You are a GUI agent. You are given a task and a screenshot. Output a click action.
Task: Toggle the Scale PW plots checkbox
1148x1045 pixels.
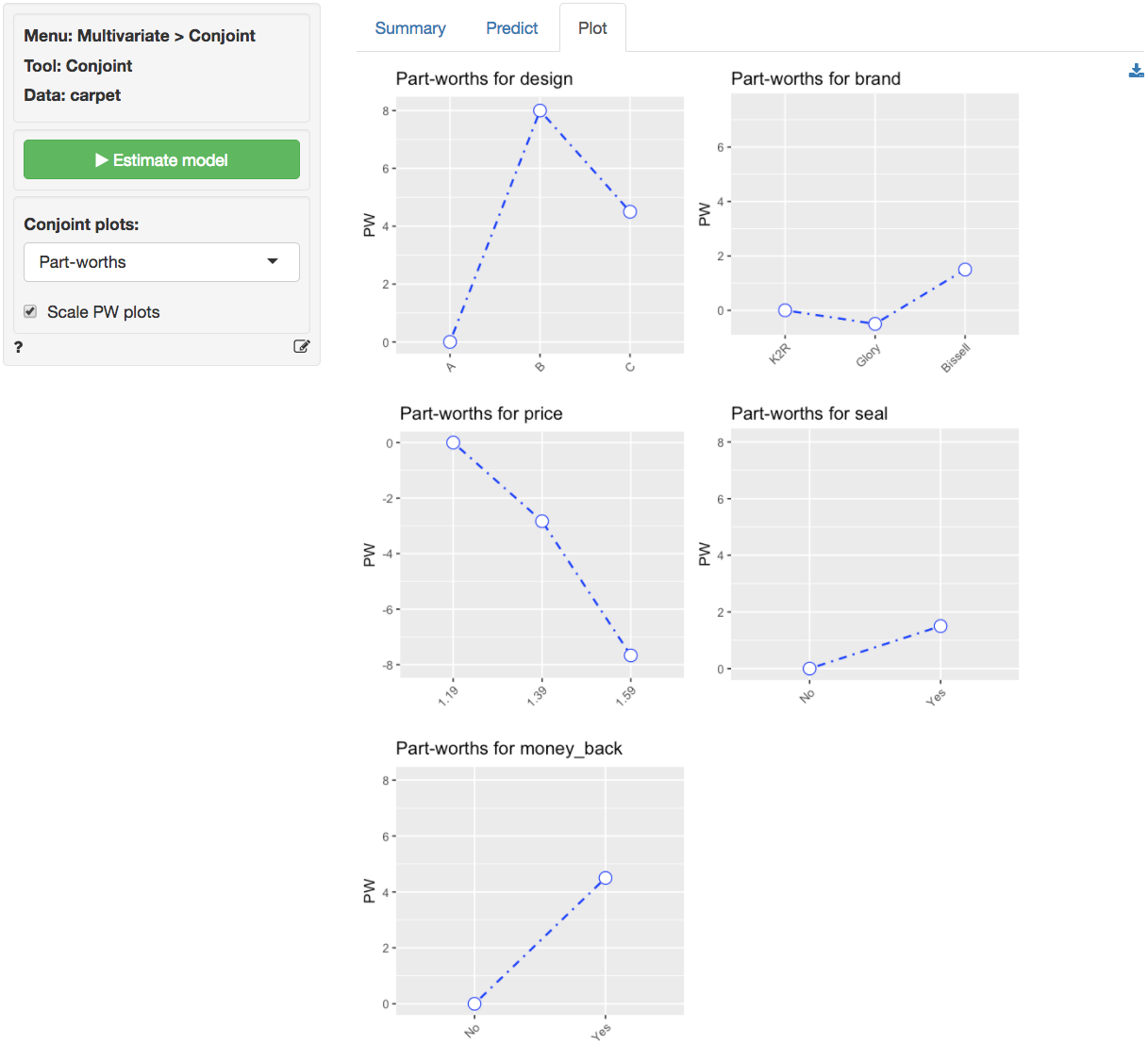click(30, 311)
